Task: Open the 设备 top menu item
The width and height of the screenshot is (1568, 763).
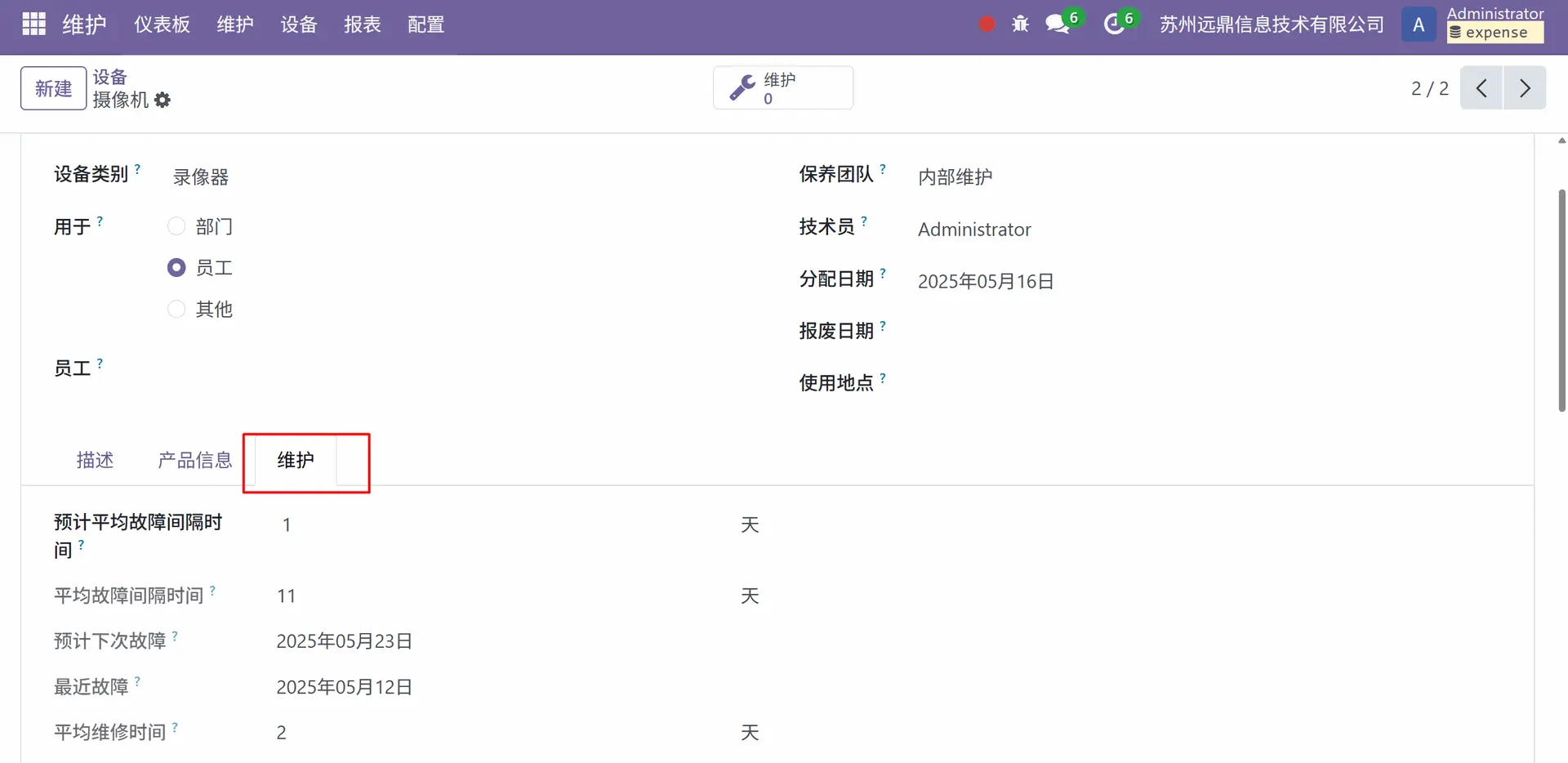Action: coord(299,25)
